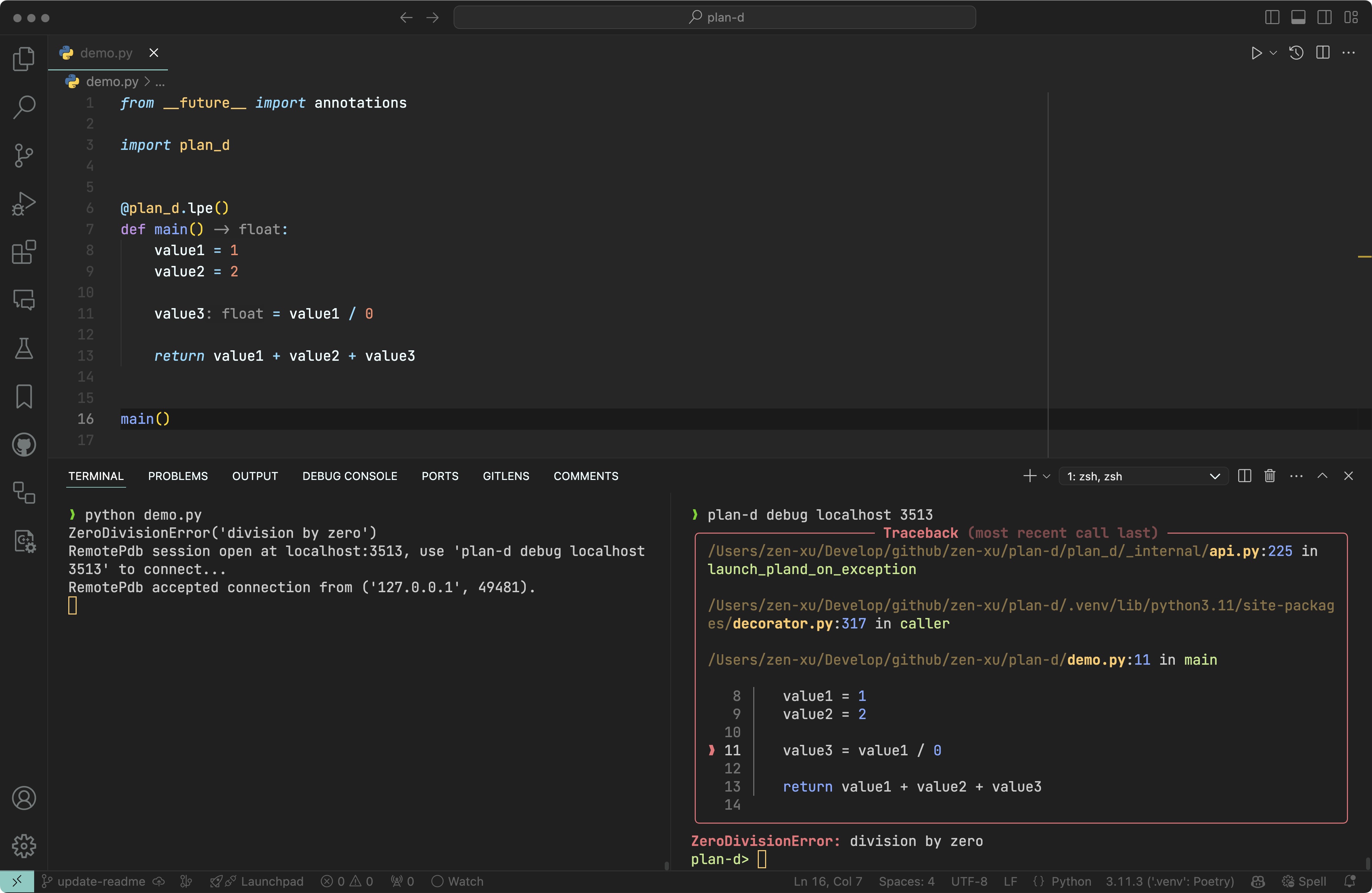
Task: Open the Search view in activity bar
Action: (24, 107)
